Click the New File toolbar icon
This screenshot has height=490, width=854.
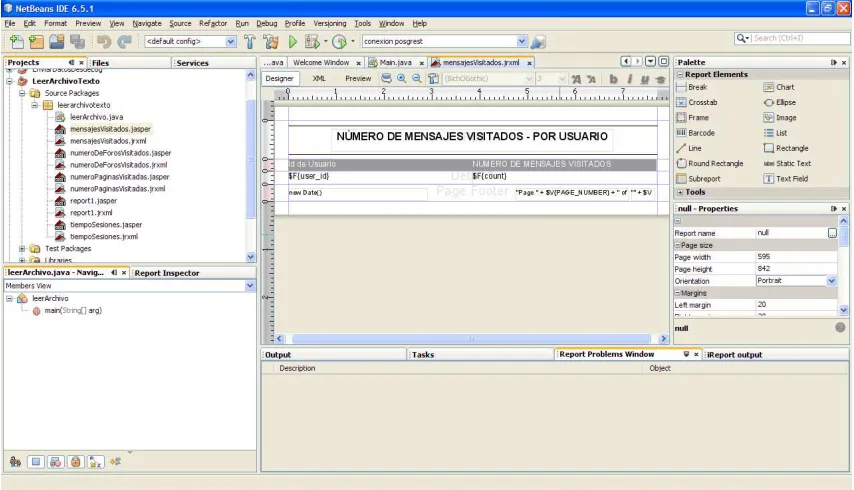coord(17,41)
